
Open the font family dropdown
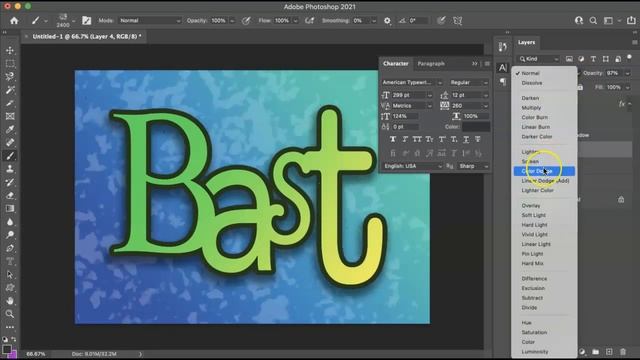coord(412,82)
